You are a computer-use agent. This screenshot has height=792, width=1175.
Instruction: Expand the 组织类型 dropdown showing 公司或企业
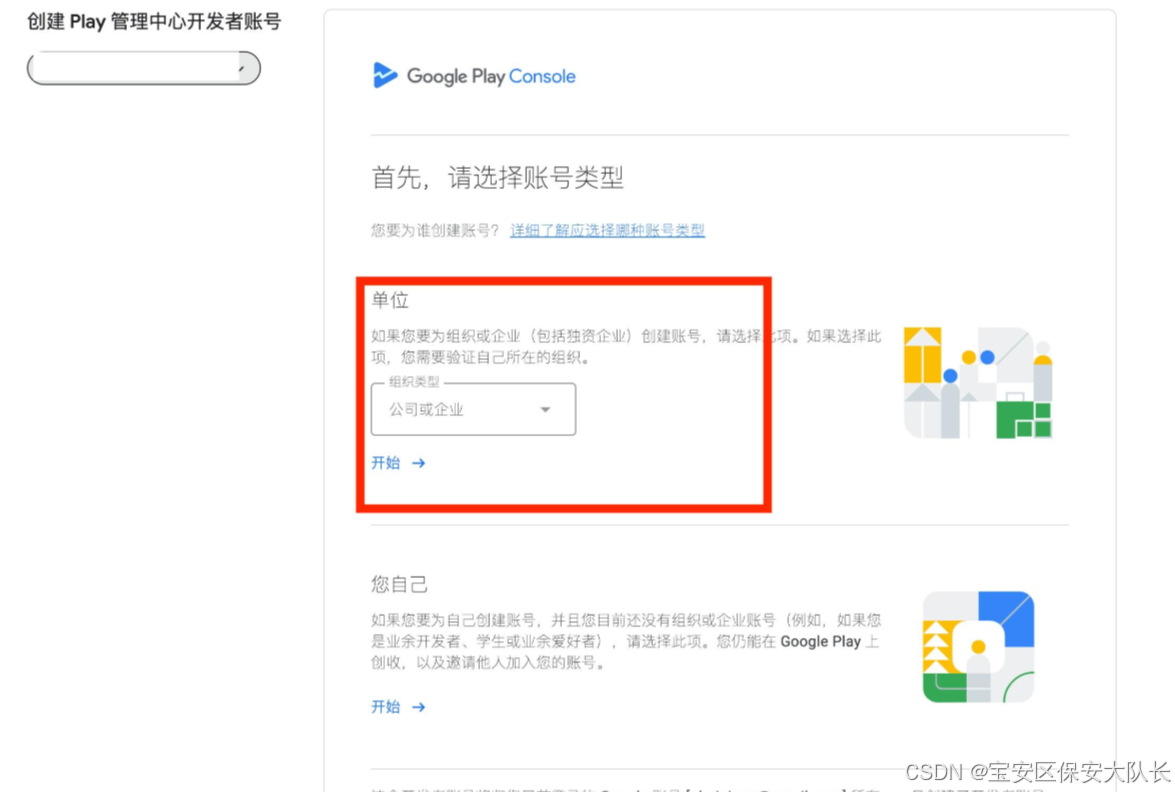coord(474,409)
